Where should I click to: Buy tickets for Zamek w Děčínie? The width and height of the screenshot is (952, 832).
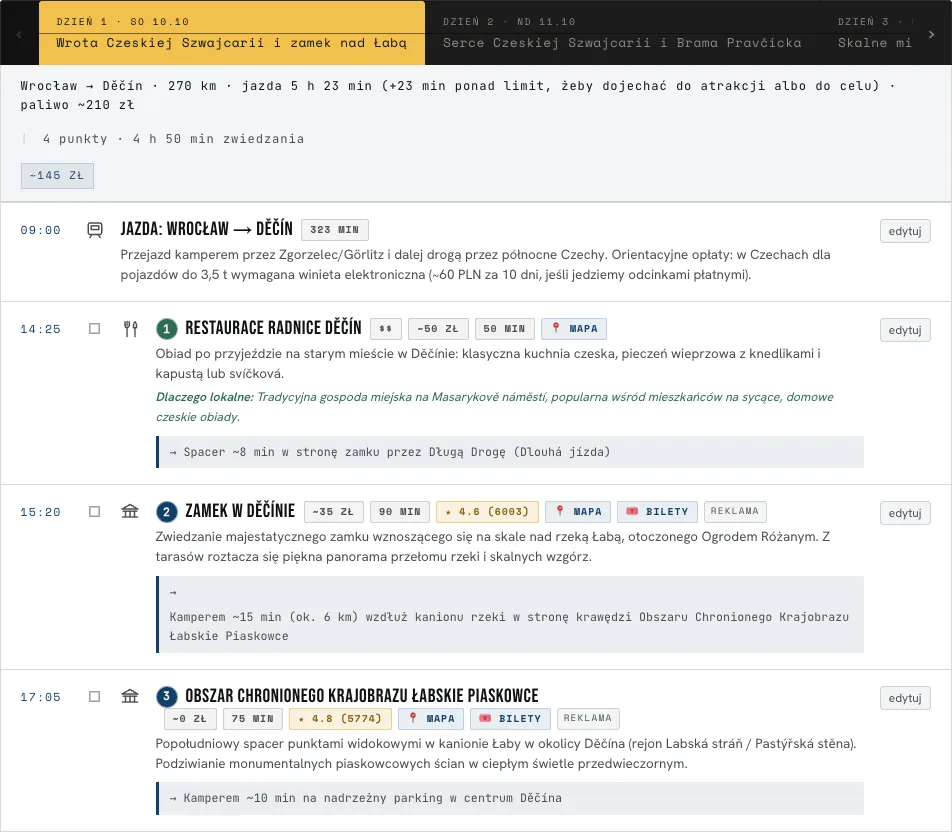[x=658, y=511]
